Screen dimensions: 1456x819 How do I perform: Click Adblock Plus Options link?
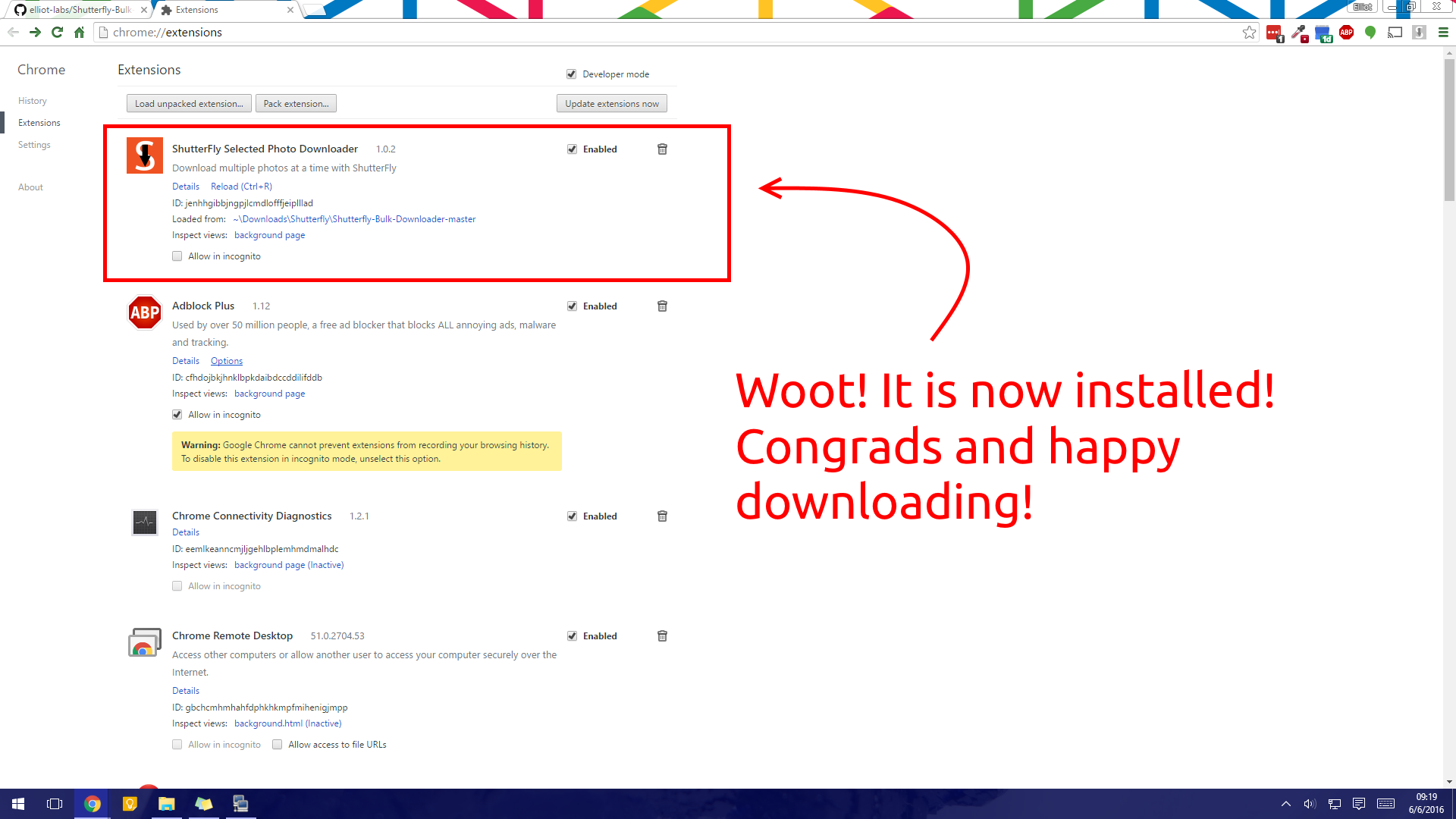click(x=225, y=360)
